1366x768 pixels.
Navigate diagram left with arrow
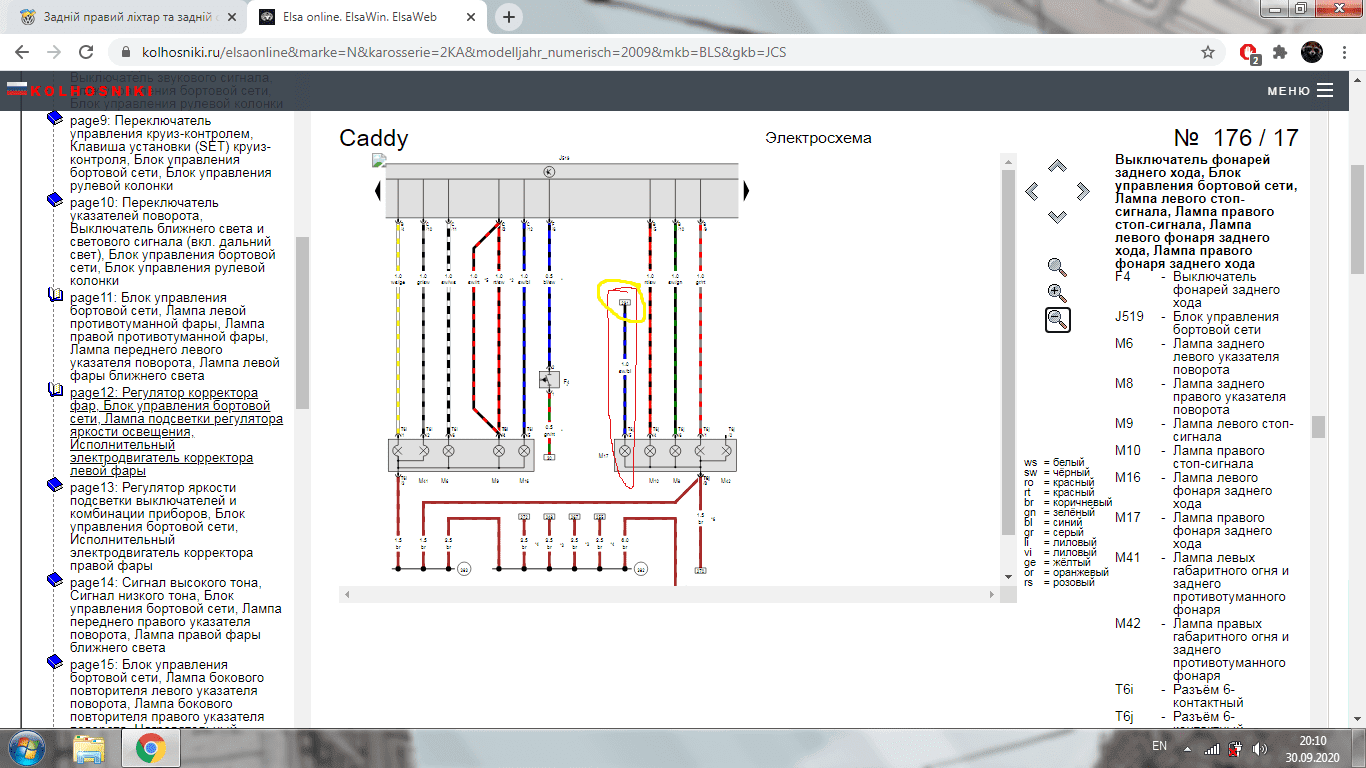(1032, 191)
